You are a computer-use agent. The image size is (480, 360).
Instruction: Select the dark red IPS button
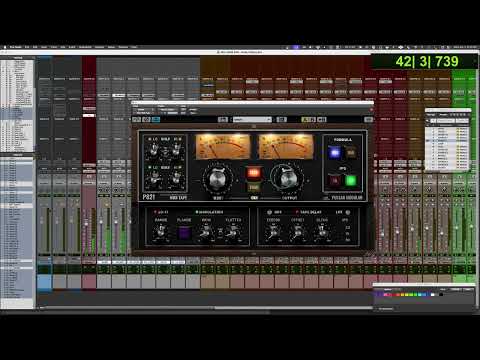click(x=334, y=181)
